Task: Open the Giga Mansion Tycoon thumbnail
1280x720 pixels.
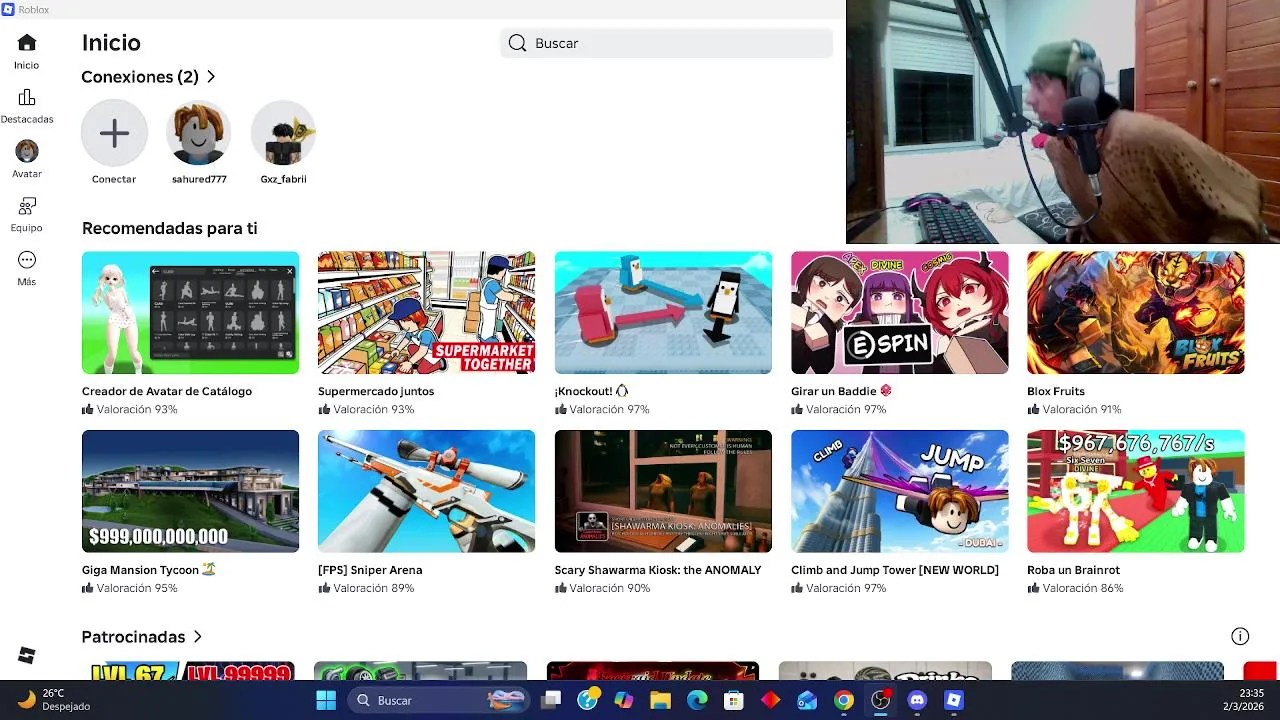Action: pyautogui.click(x=190, y=491)
